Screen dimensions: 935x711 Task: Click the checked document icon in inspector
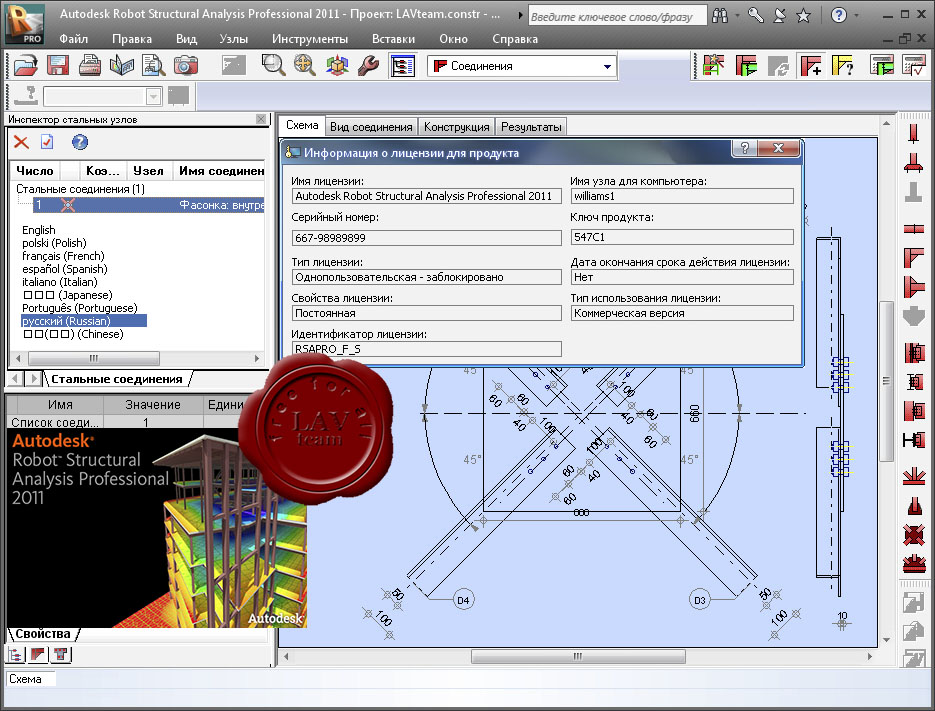(x=47, y=142)
